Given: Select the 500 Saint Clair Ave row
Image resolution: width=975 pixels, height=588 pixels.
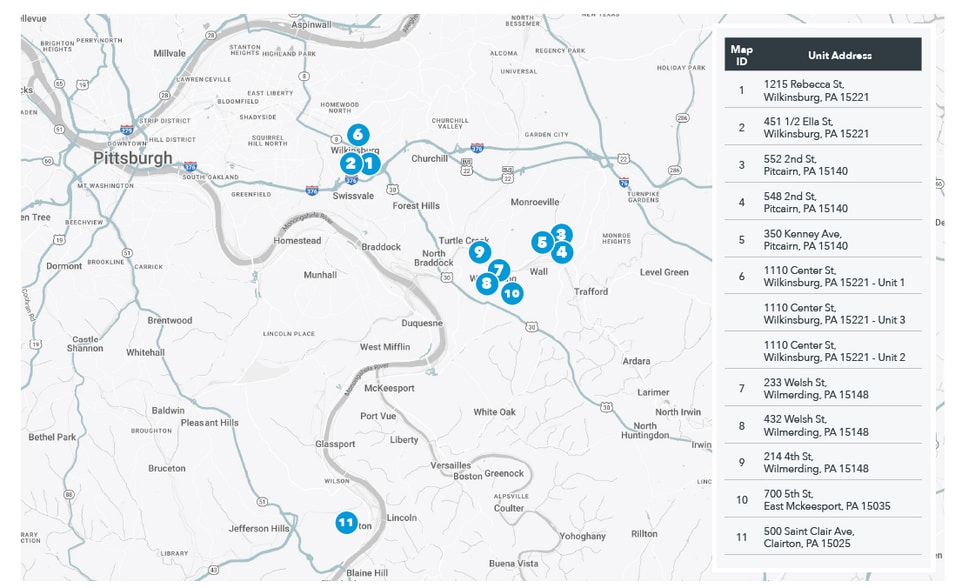Looking at the screenshot, I should [x=822, y=537].
